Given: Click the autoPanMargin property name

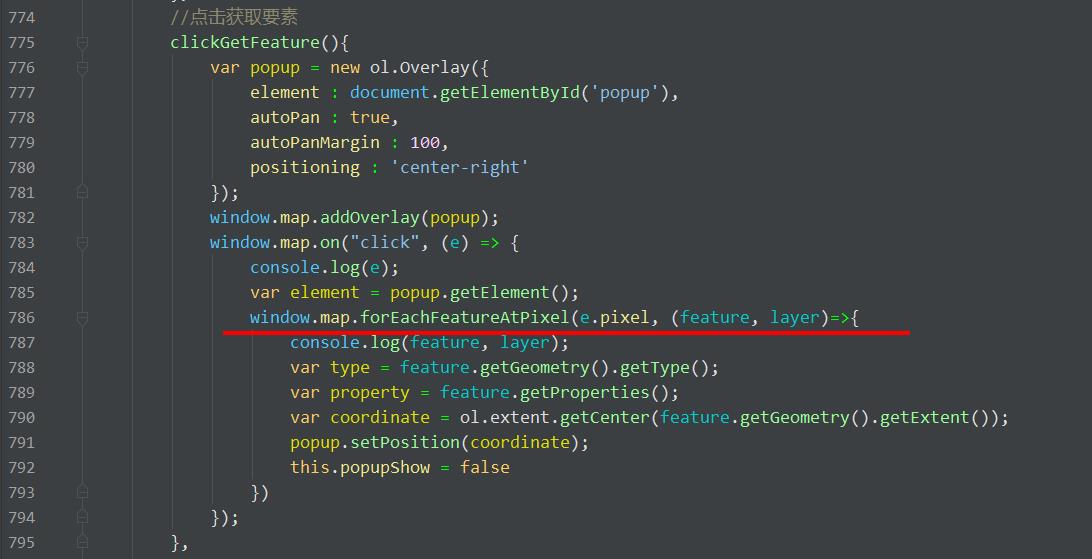Looking at the screenshot, I should tap(315, 143).
